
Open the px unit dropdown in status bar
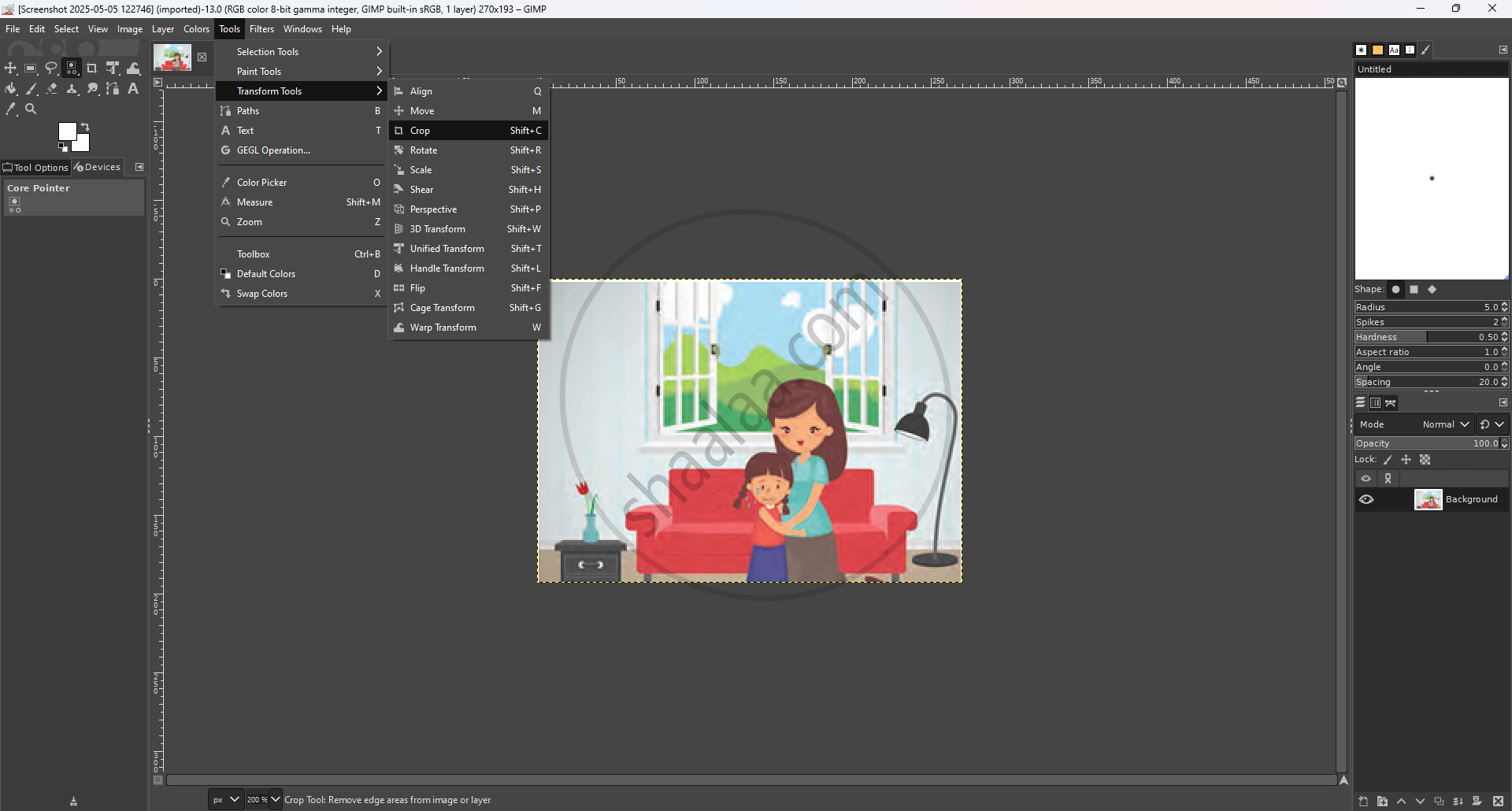pos(225,799)
